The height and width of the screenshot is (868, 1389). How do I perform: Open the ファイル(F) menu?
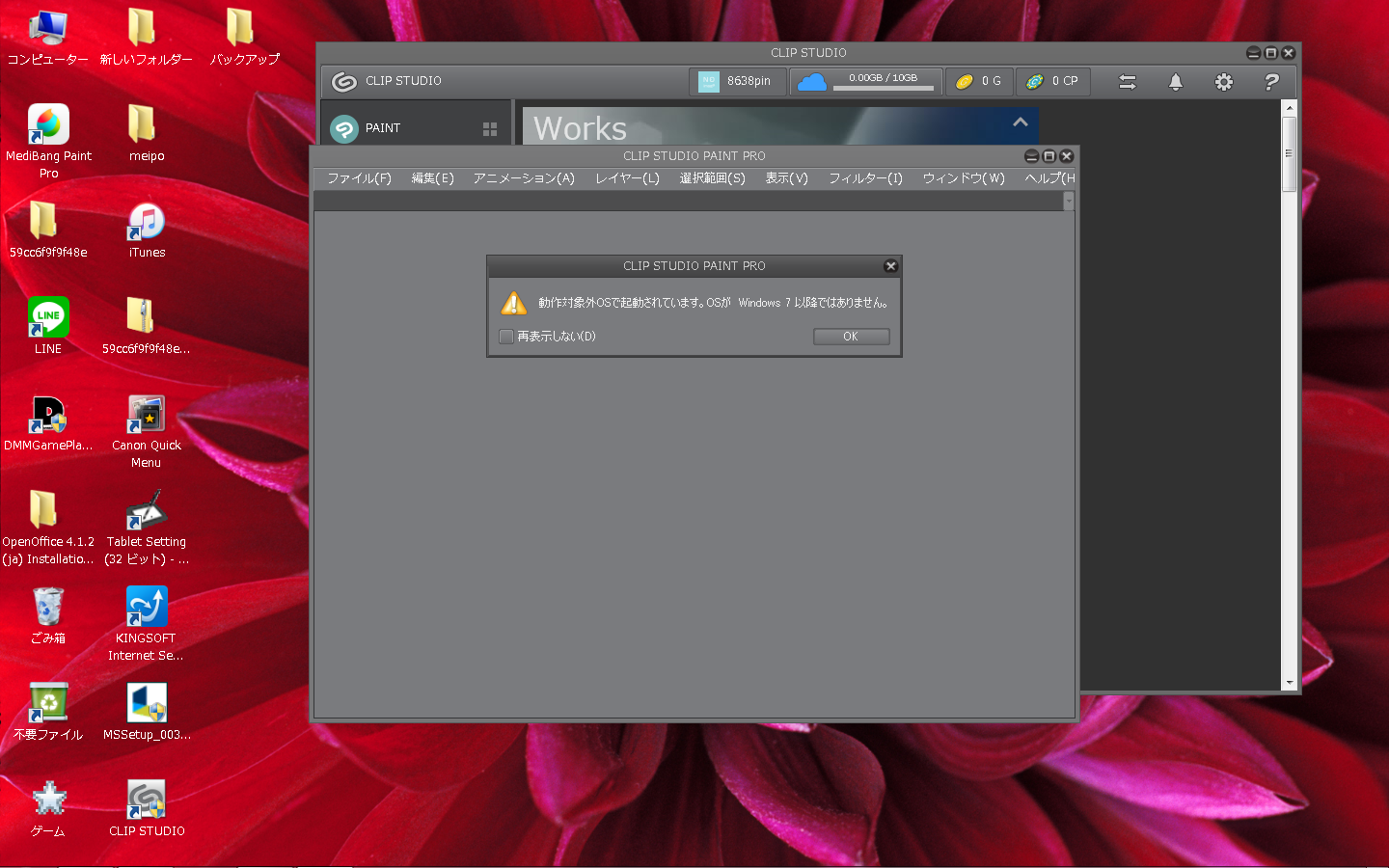click(x=359, y=178)
